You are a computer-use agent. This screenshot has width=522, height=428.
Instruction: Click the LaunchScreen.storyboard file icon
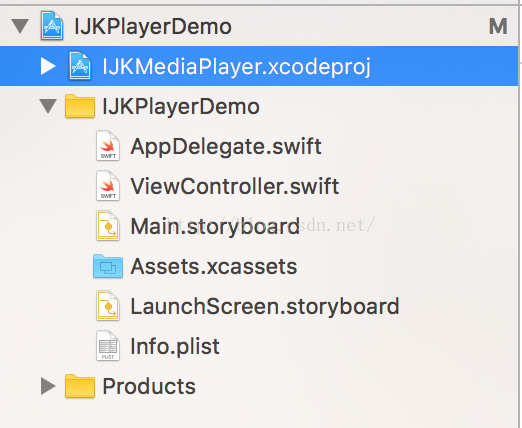point(108,306)
